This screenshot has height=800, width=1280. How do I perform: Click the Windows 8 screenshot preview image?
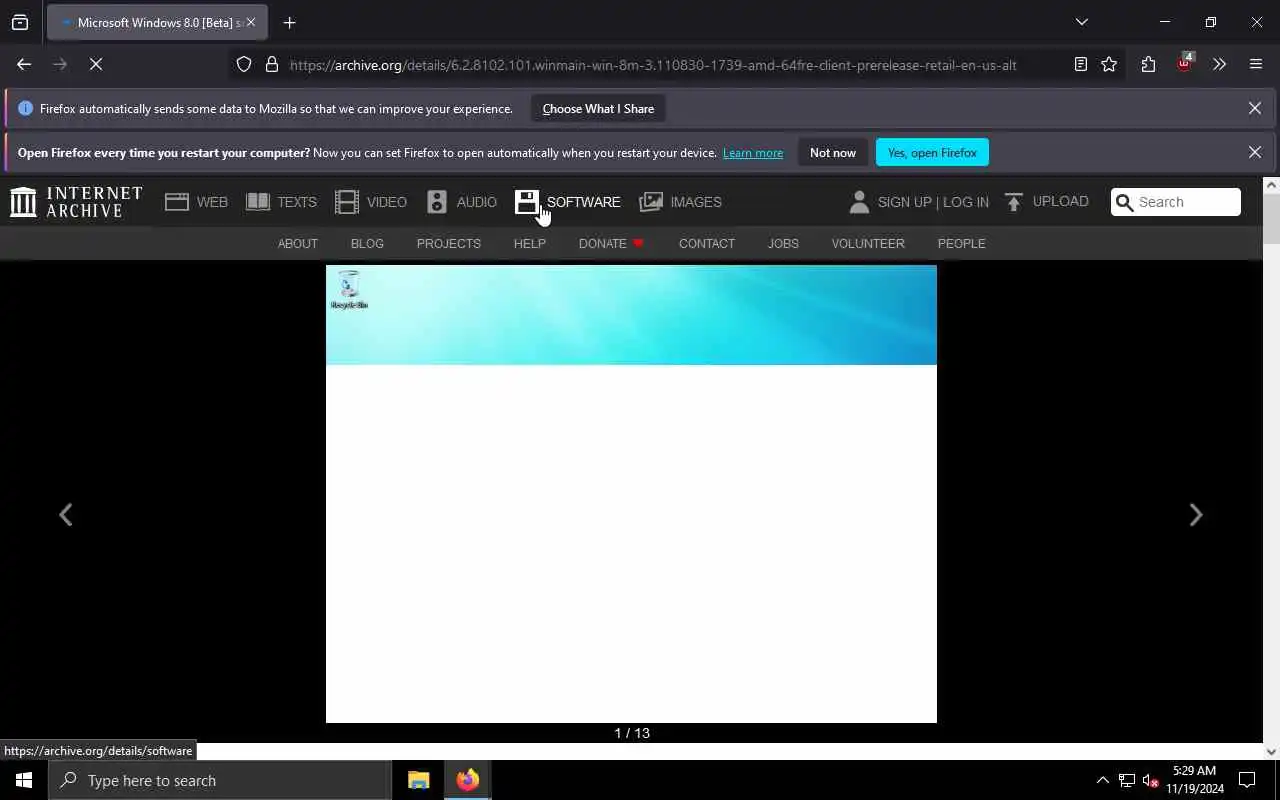(x=631, y=493)
